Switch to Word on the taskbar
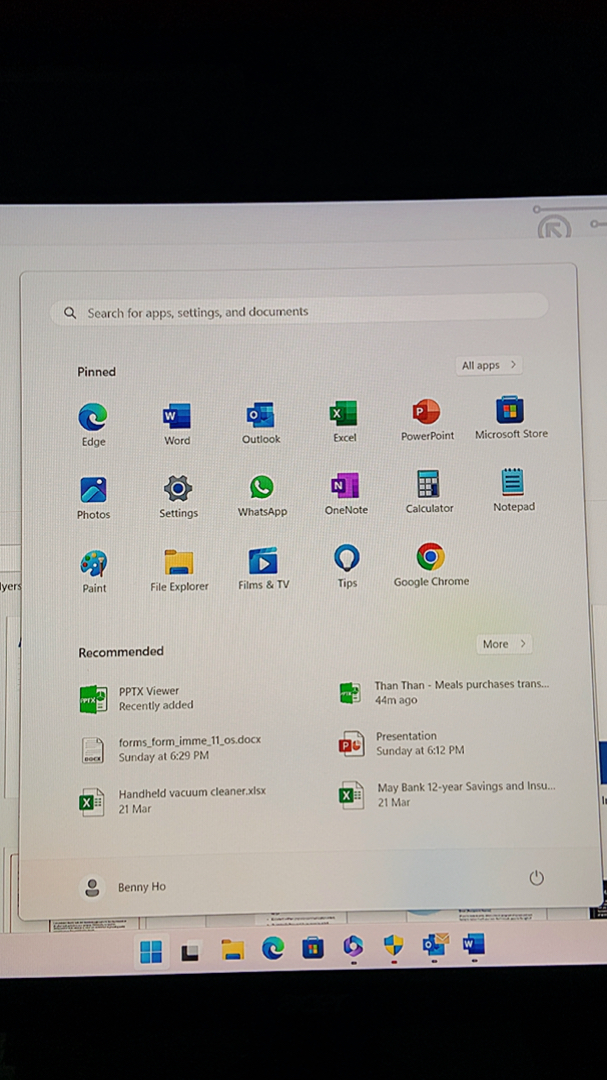Image resolution: width=607 pixels, height=1080 pixels. (474, 944)
